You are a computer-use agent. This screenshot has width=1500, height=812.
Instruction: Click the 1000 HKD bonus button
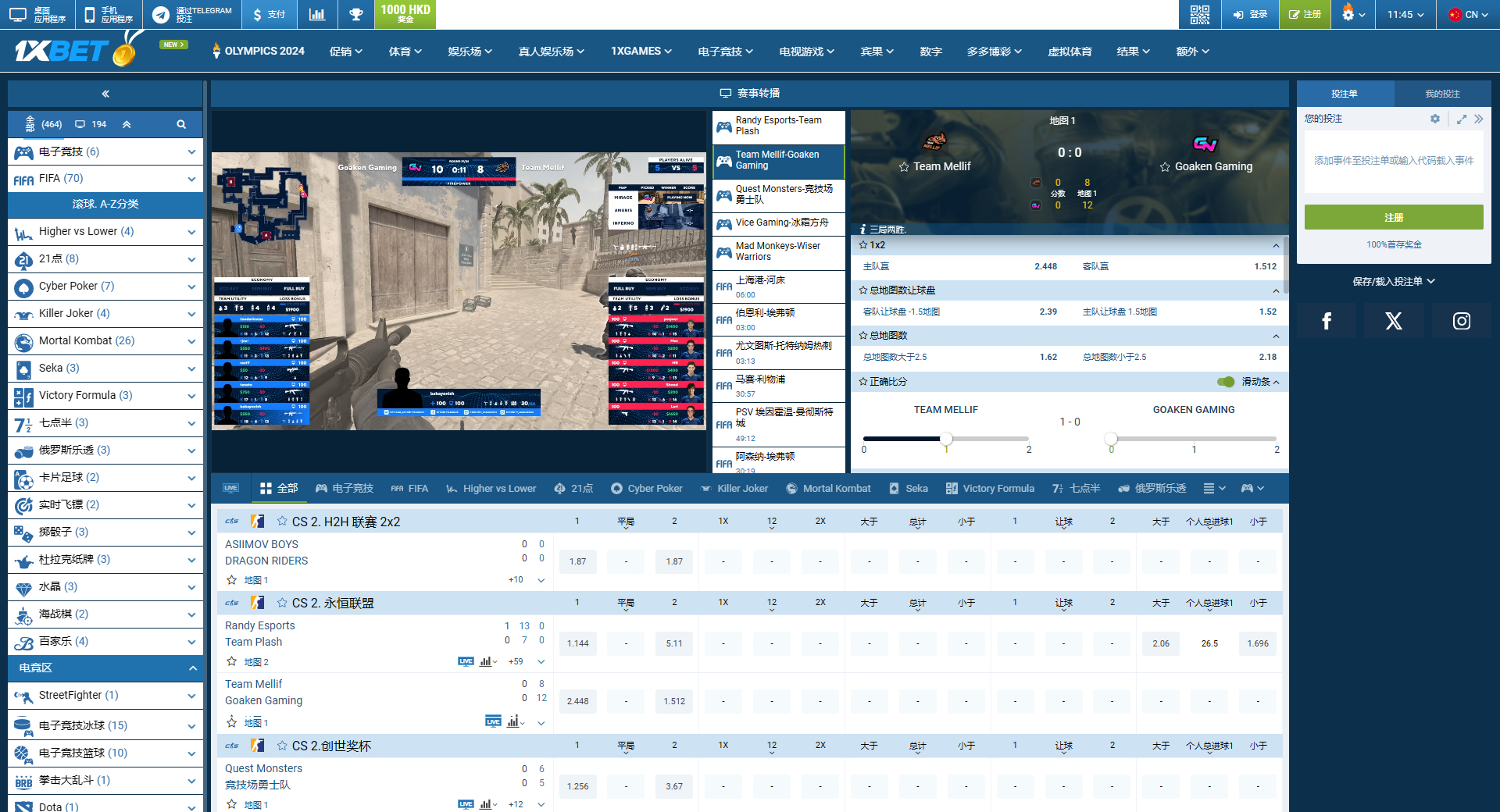click(405, 14)
